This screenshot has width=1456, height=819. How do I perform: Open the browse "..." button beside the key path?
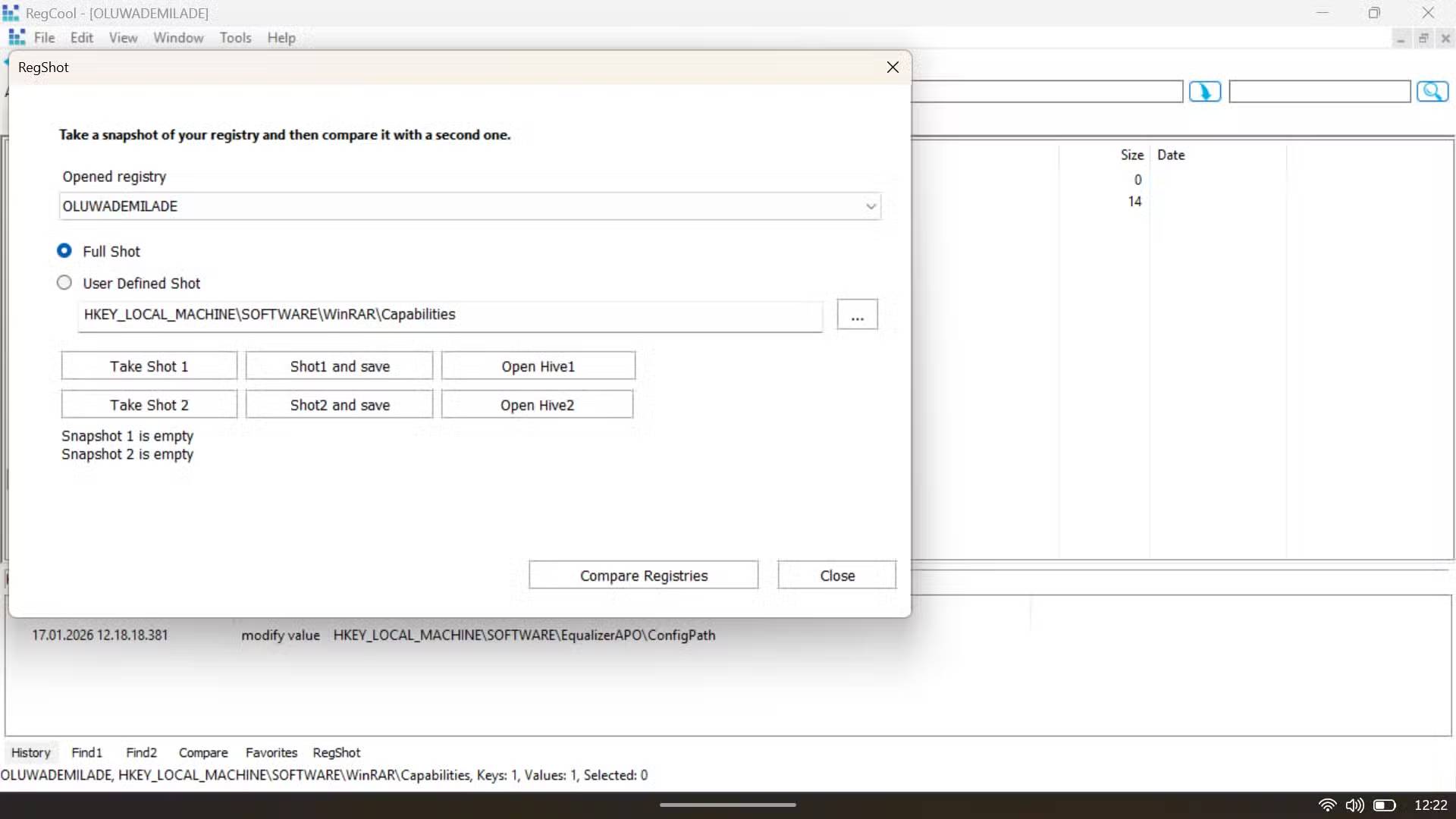coord(857,314)
